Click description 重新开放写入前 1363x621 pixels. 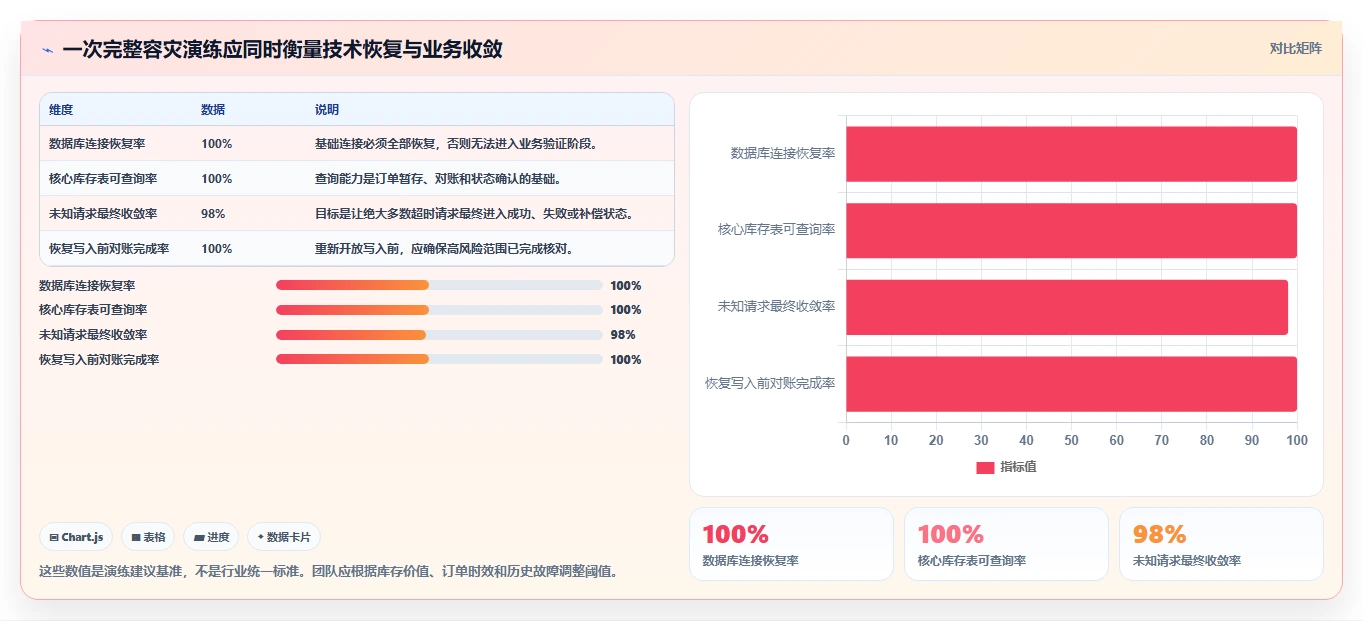pyautogui.click(x=444, y=248)
